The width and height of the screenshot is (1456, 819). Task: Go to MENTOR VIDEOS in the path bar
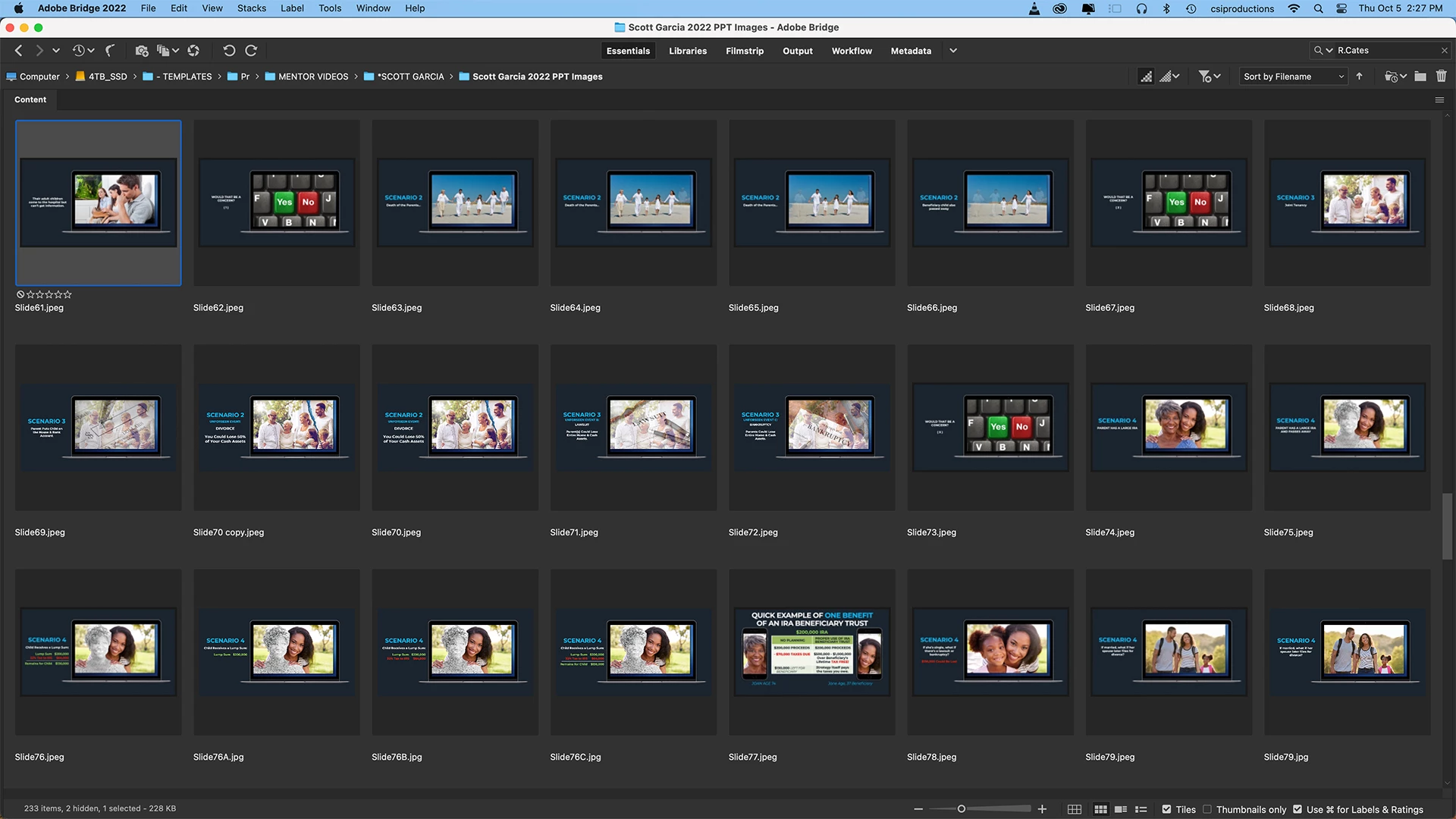tap(312, 77)
